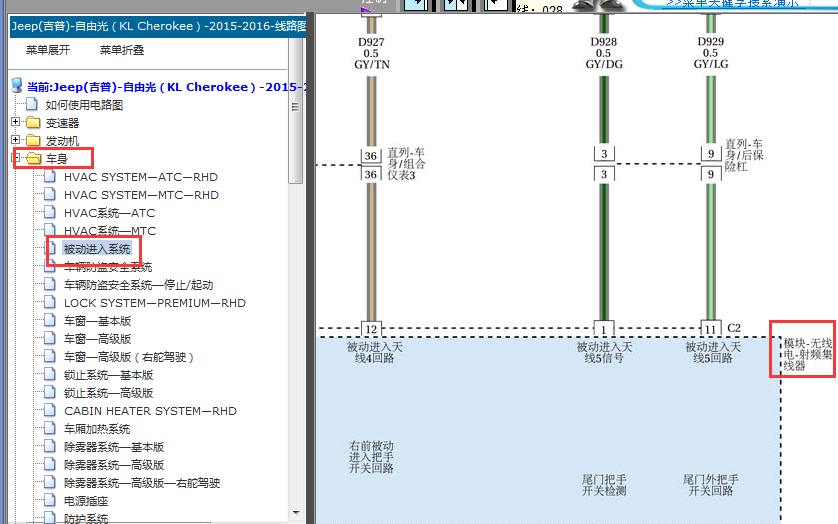Viewport: 838px width, 524px height.
Task: Click the page icon of CABIN HEATER SYSTEM—RHD
Action: pyautogui.click(x=50, y=411)
